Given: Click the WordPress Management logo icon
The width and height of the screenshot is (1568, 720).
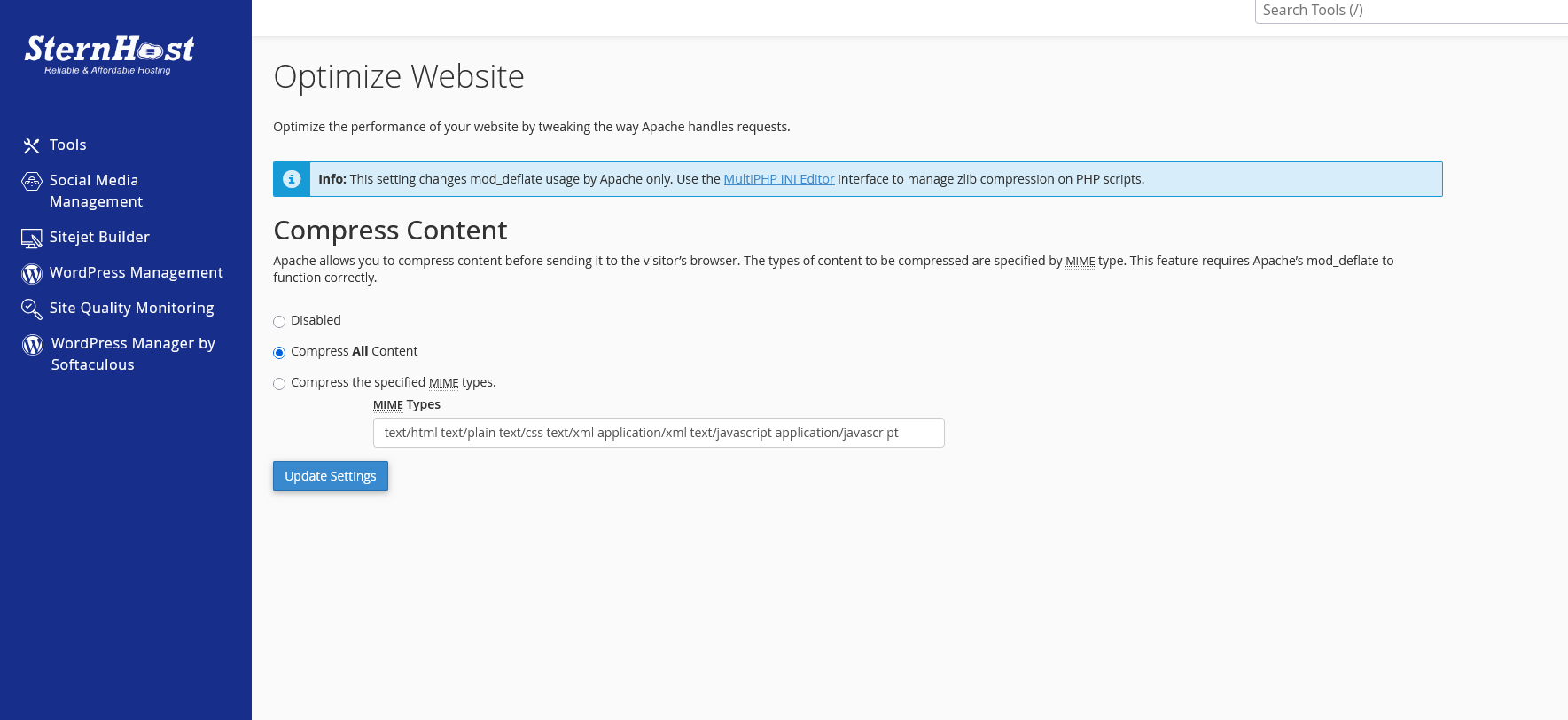Looking at the screenshot, I should point(32,274).
